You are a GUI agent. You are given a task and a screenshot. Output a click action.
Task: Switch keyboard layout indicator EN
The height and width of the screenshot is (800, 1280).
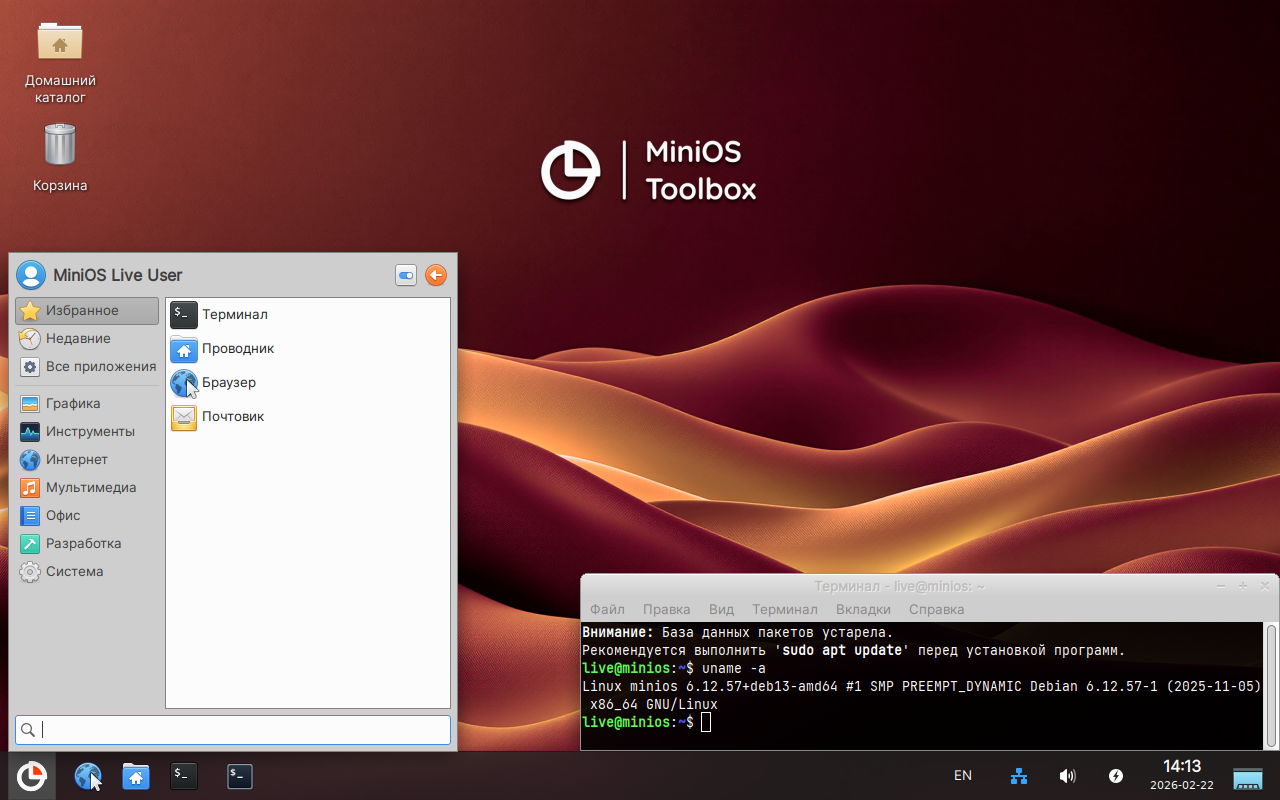click(963, 776)
